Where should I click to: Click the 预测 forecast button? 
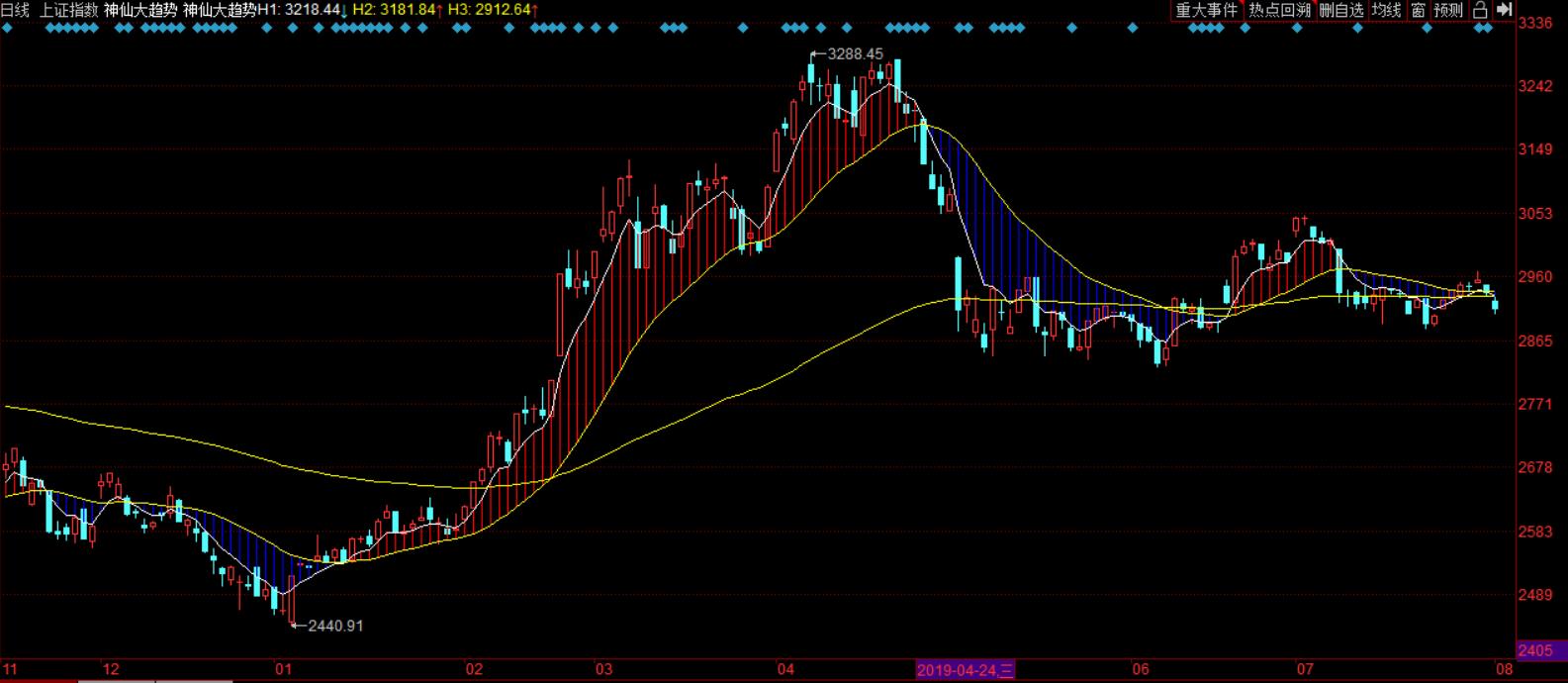point(1448,10)
